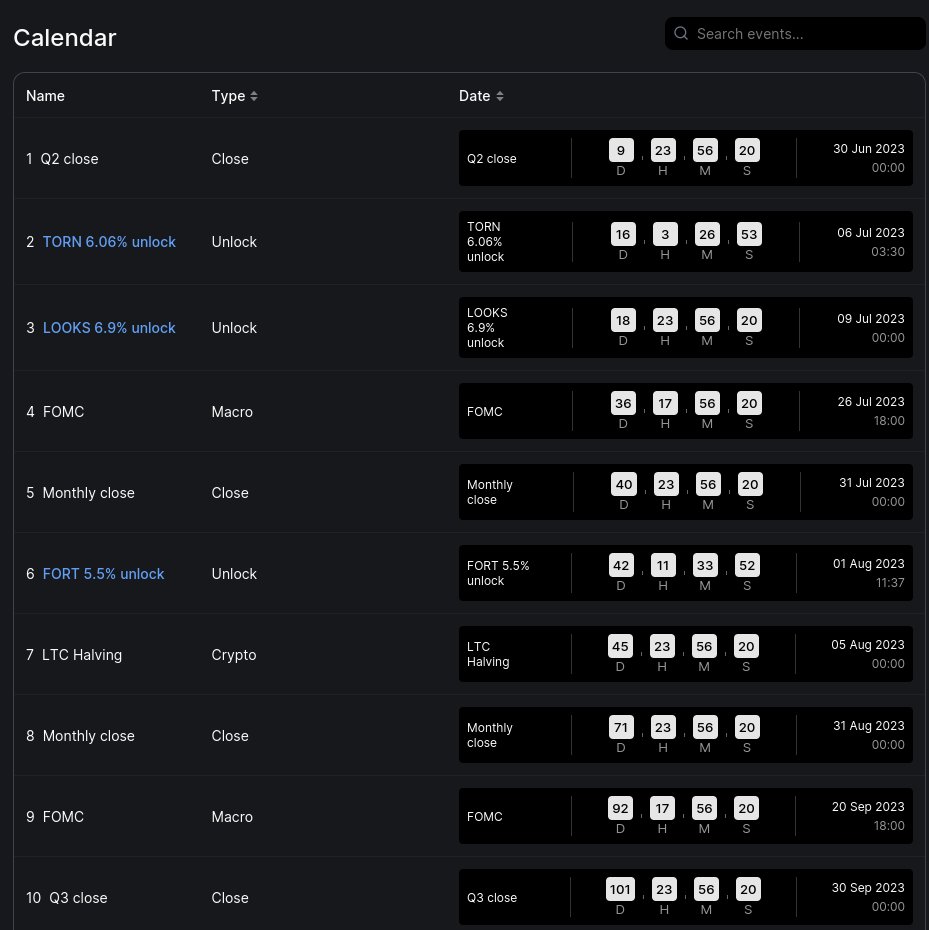The height and width of the screenshot is (930, 929).
Task: Click Close type in Q3 close row
Action: coord(230,898)
